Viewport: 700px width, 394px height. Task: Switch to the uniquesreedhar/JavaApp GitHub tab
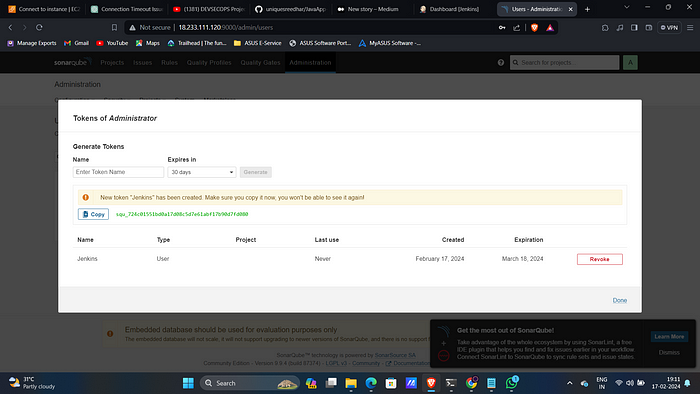click(291, 9)
